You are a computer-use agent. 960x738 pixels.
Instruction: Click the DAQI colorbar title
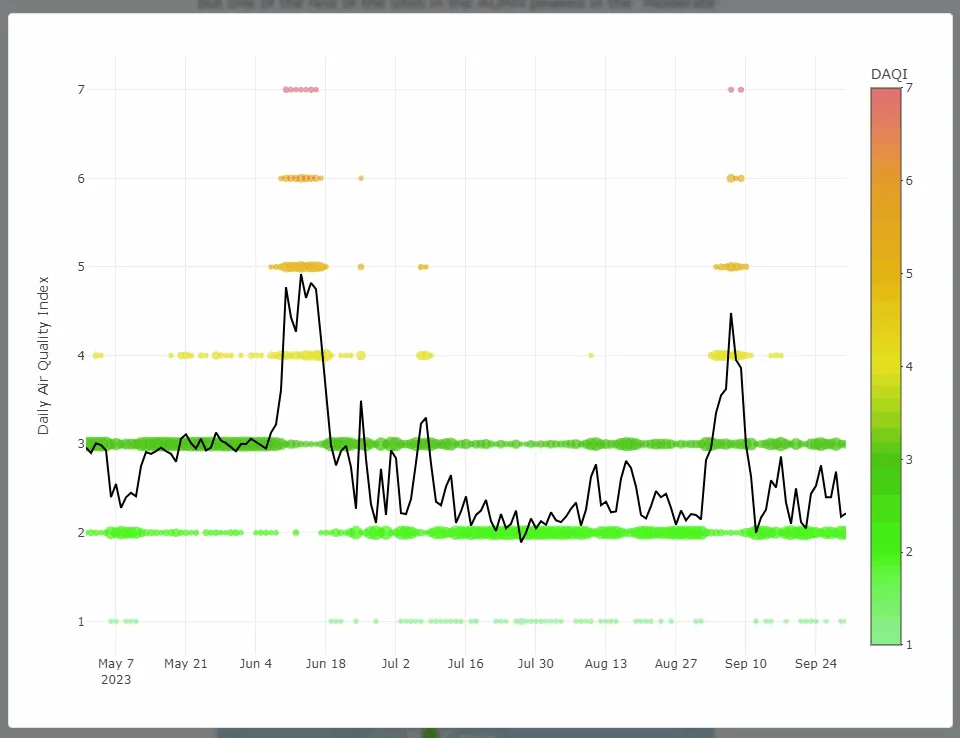[889, 73]
